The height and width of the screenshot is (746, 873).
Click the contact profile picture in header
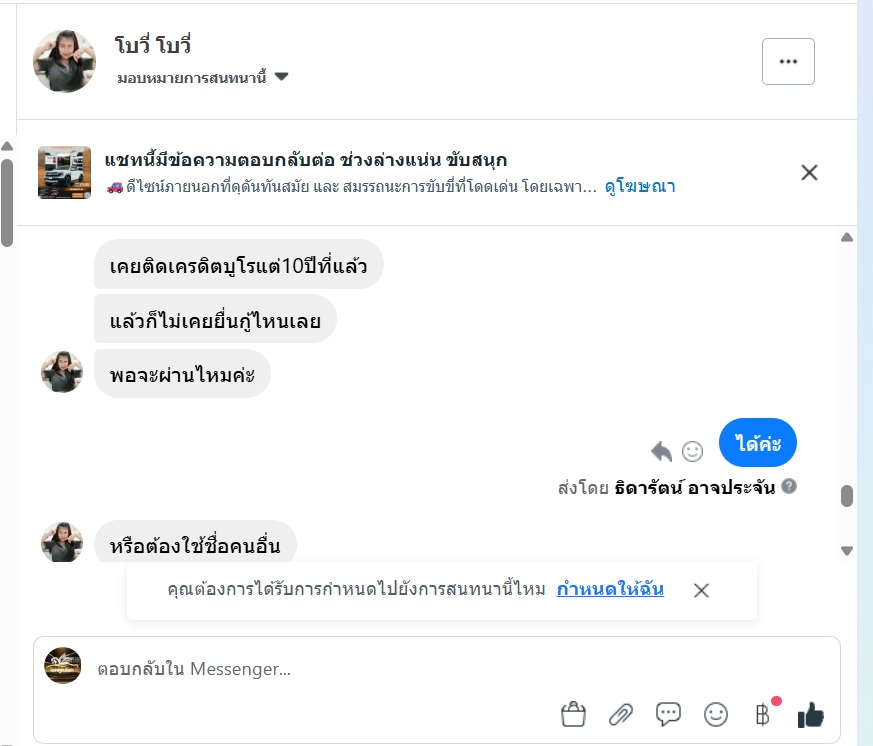point(64,61)
